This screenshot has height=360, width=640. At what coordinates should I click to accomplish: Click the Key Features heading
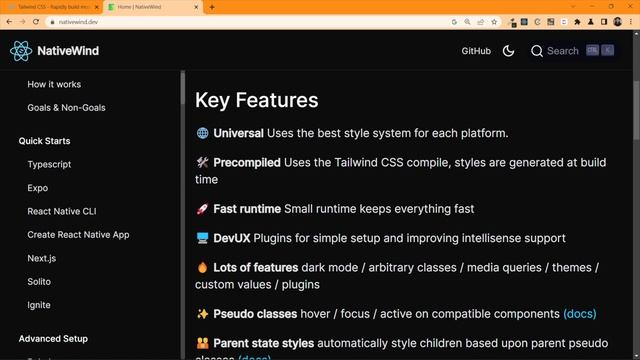pyautogui.click(x=256, y=100)
